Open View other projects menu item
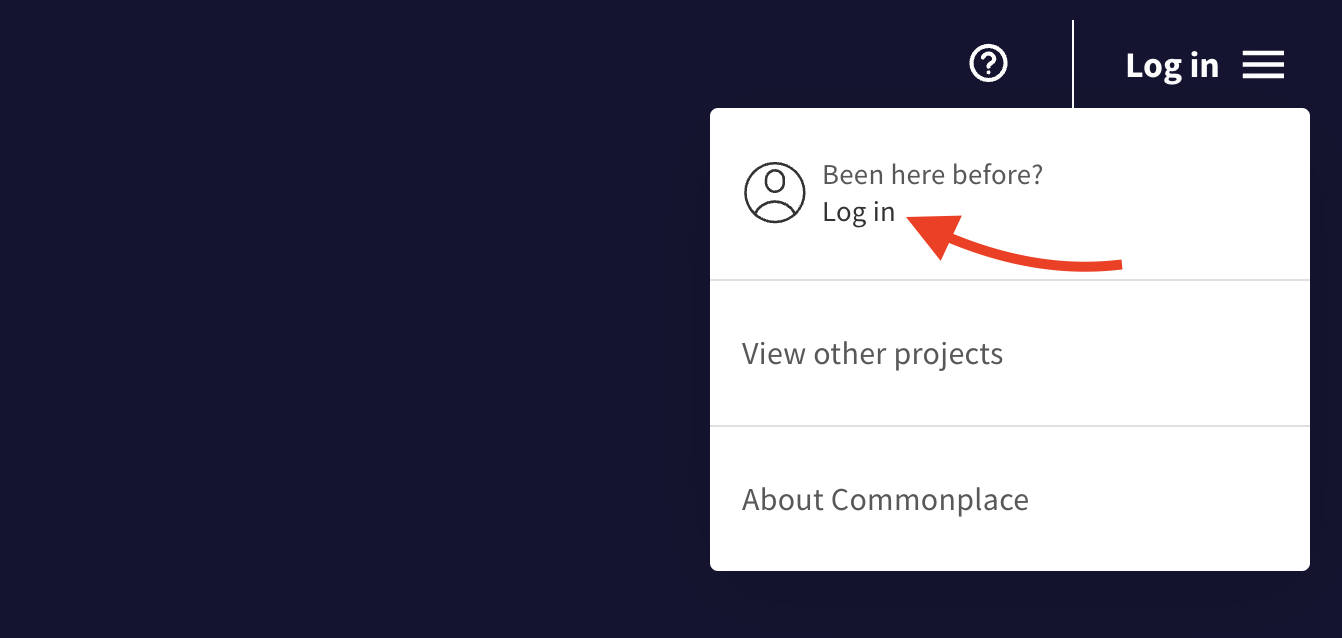The height and width of the screenshot is (638, 1342). point(872,354)
